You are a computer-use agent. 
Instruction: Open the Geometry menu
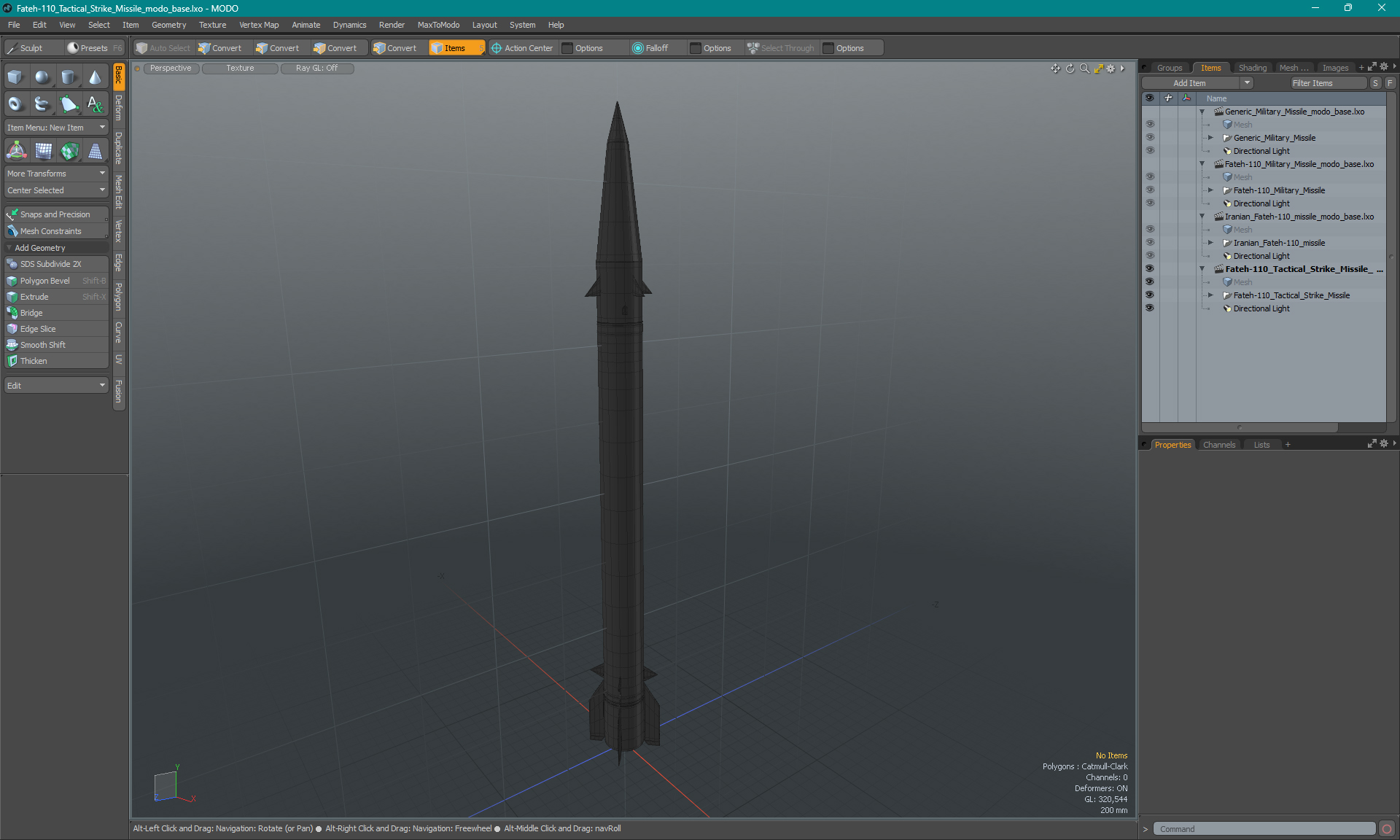click(168, 25)
